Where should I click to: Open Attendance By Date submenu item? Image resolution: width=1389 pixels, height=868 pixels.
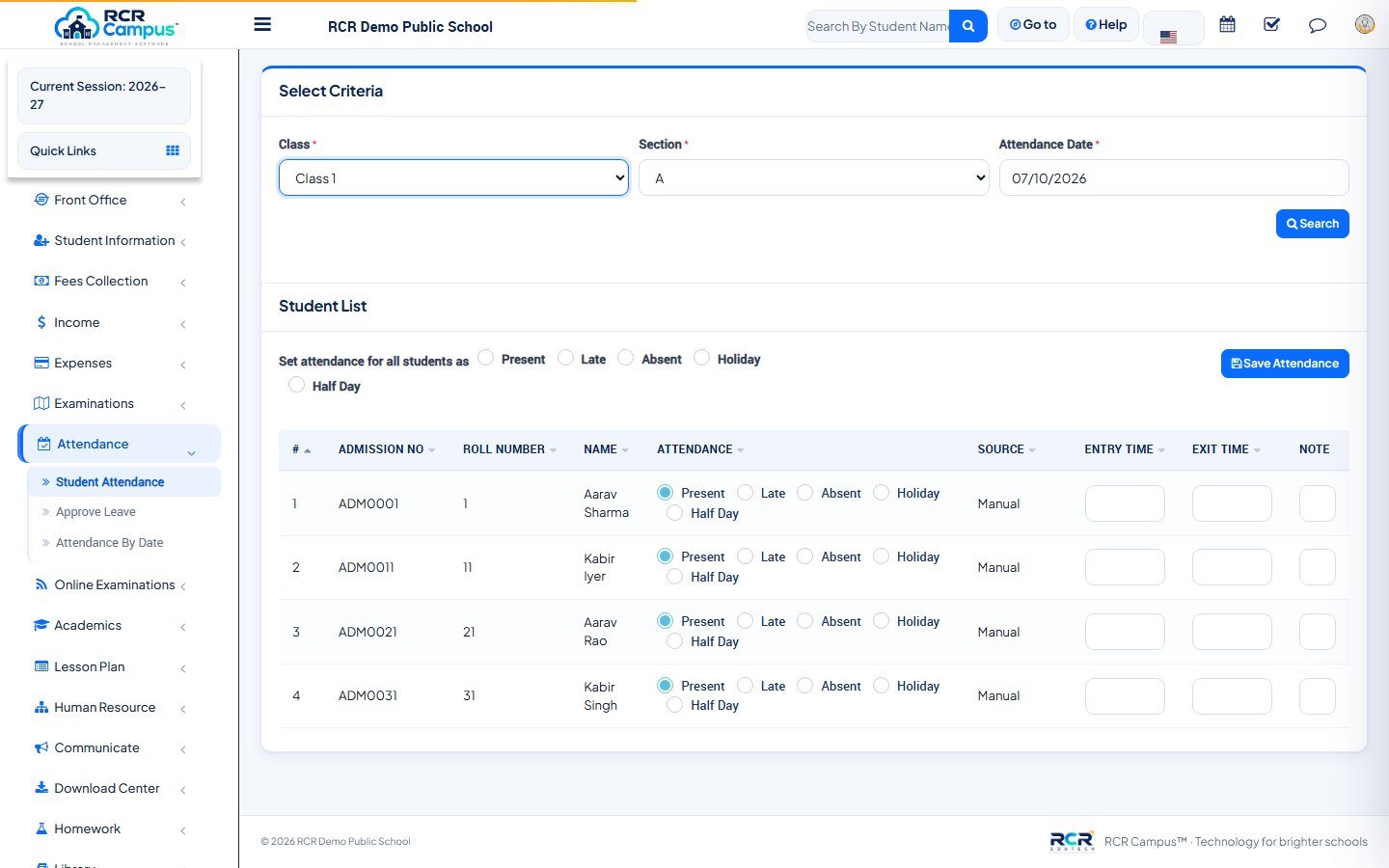(x=110, y=543)
